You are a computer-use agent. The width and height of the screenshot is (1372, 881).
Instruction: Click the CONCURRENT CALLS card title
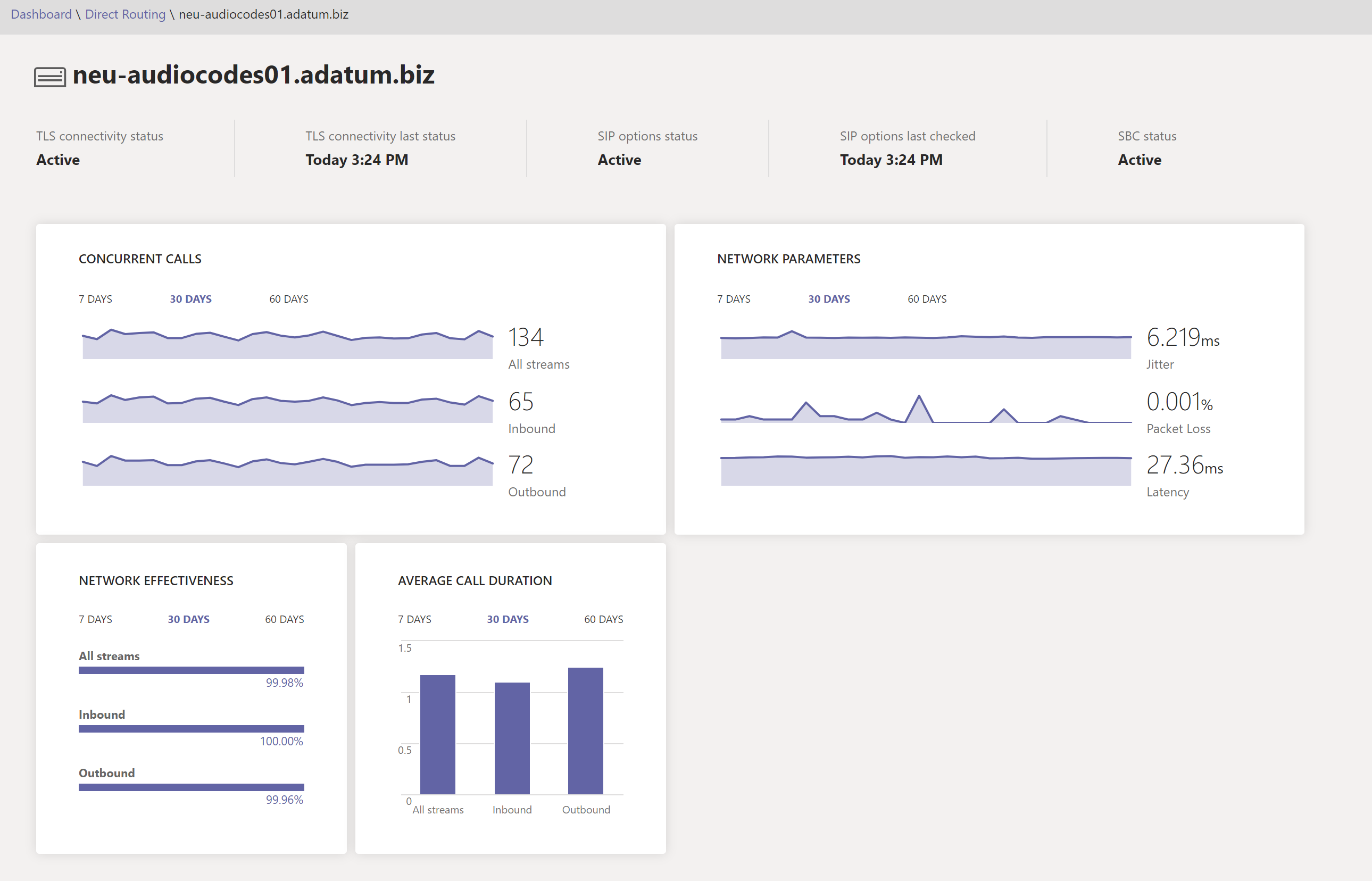coord(140,259)
